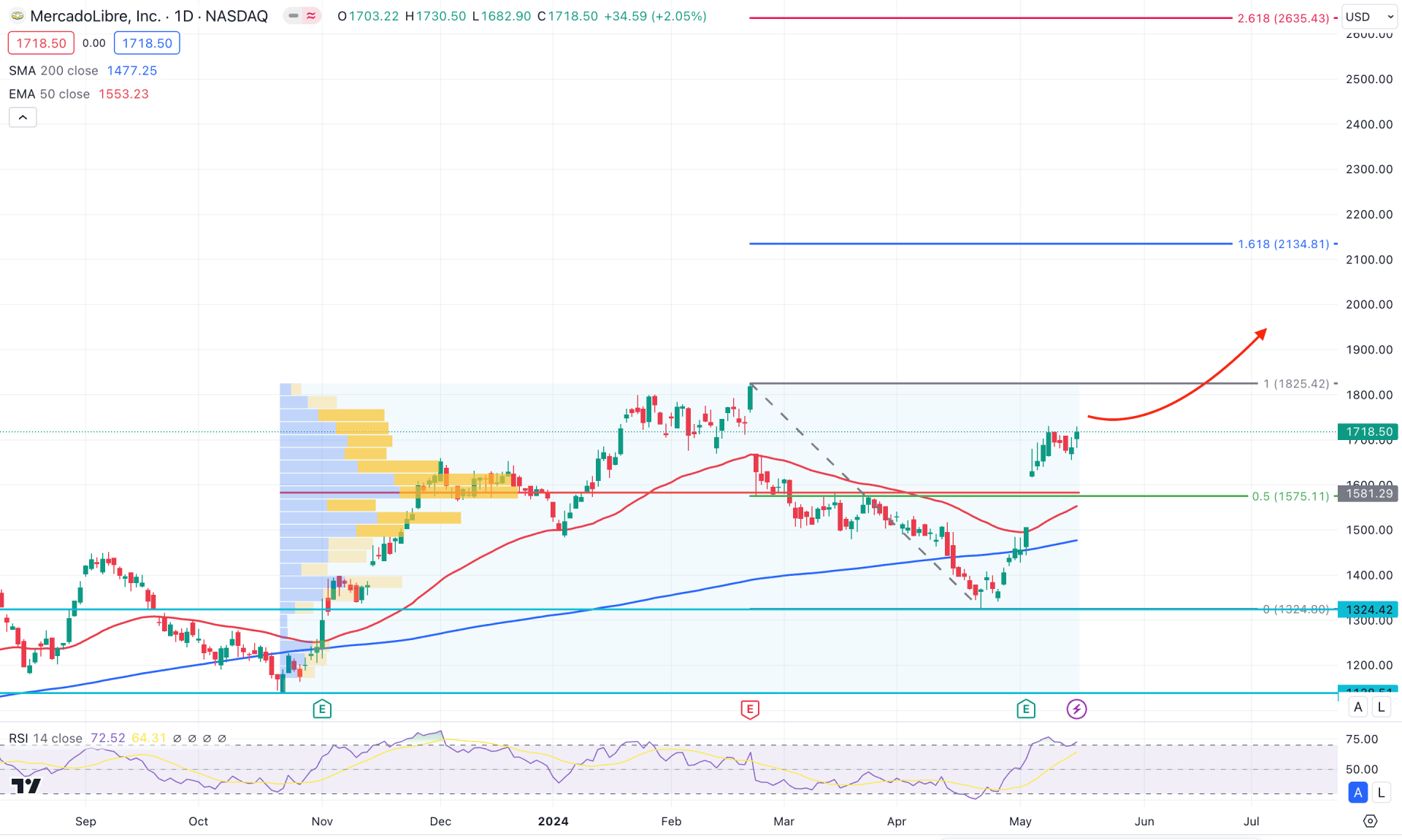Click the 2024 year label on time axis
This screenshot has width=1402, height=840.
point(553,821)
